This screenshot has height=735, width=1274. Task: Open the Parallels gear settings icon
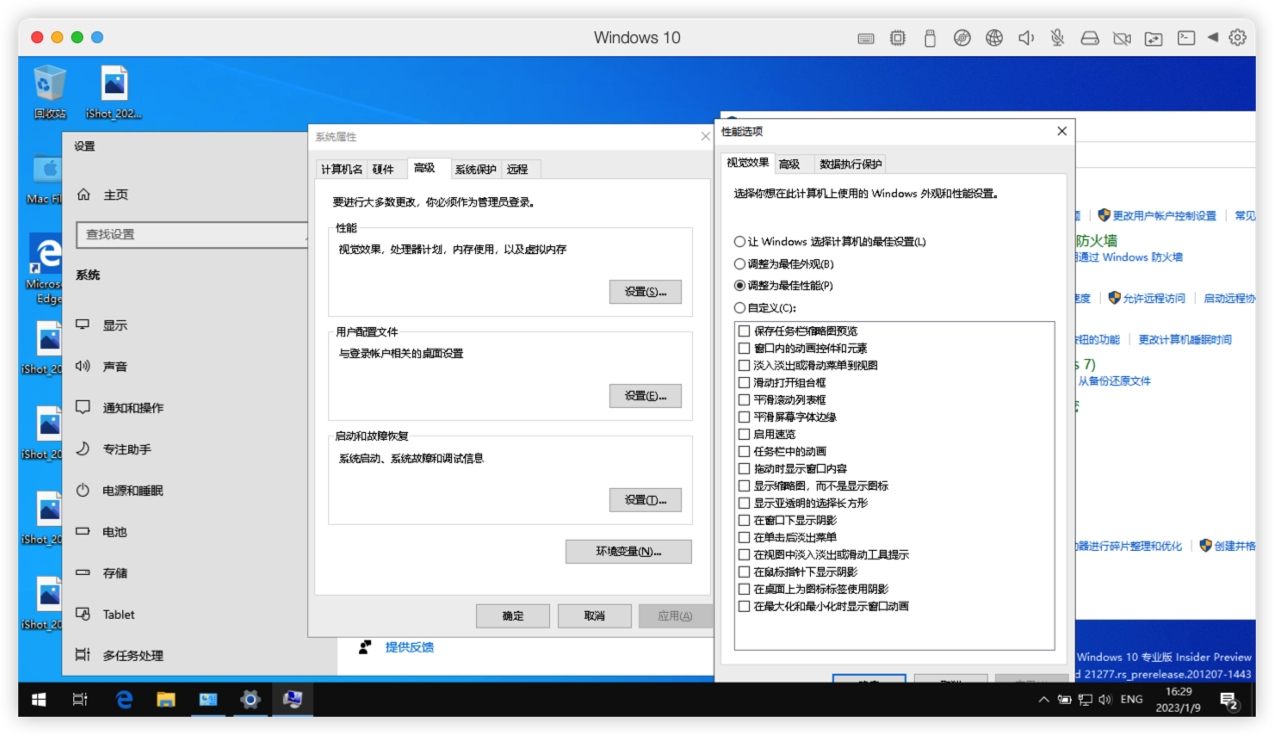coord(1238,38)
